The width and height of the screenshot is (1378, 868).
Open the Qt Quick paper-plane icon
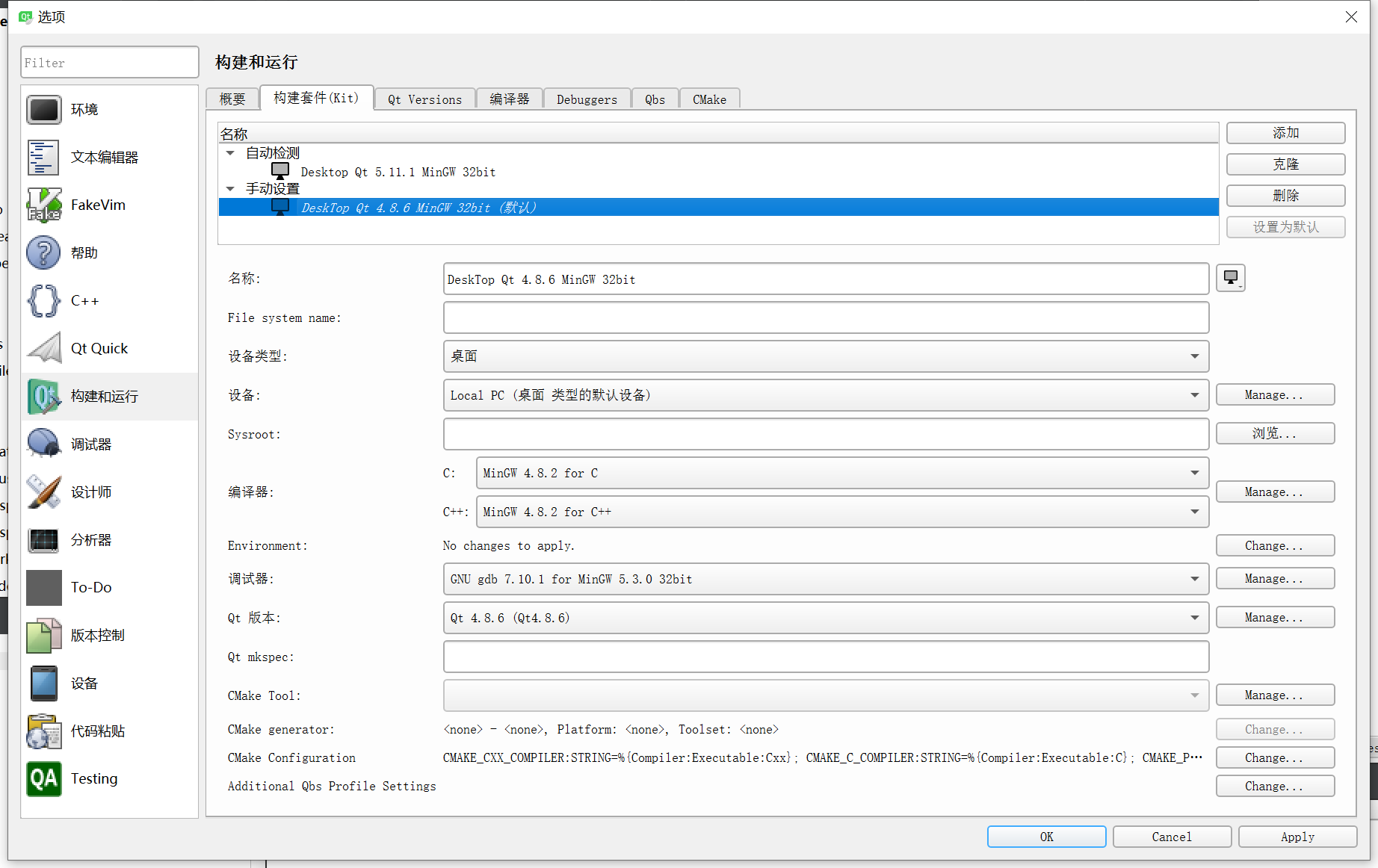coord(43,349)
